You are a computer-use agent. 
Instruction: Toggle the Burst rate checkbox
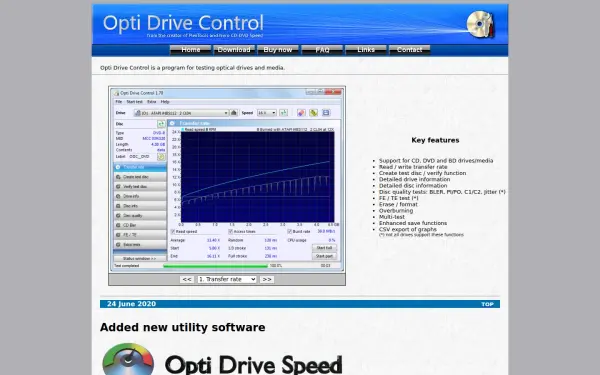[x=290, y=232]
